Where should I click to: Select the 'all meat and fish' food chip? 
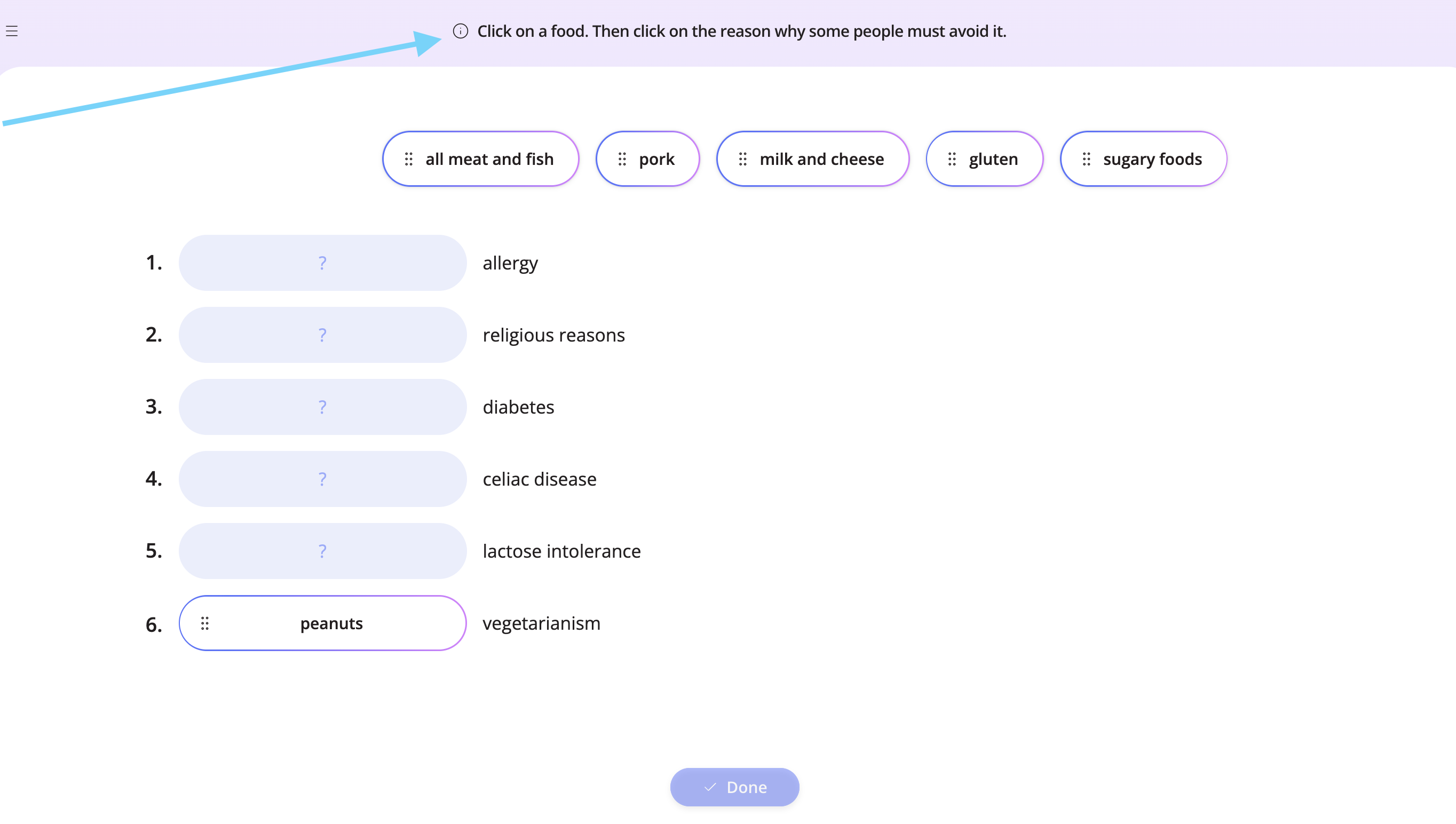[480, 159]
